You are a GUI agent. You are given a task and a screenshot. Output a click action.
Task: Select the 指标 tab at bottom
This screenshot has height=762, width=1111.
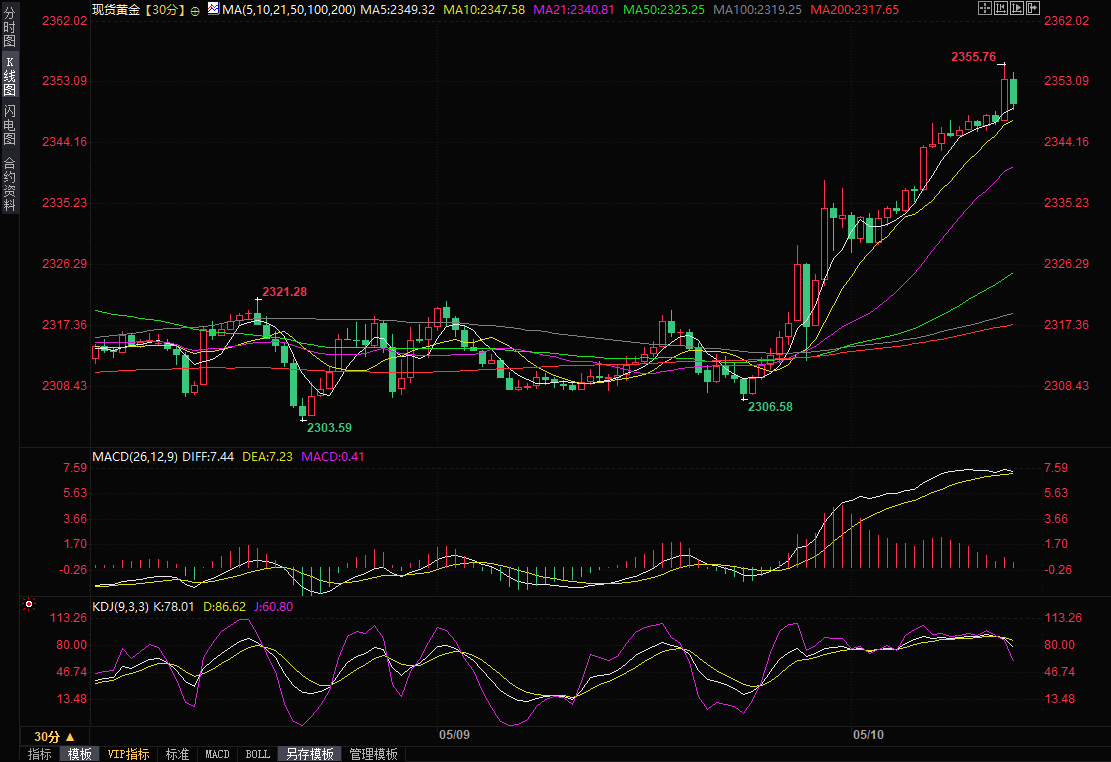click(40, 754)
